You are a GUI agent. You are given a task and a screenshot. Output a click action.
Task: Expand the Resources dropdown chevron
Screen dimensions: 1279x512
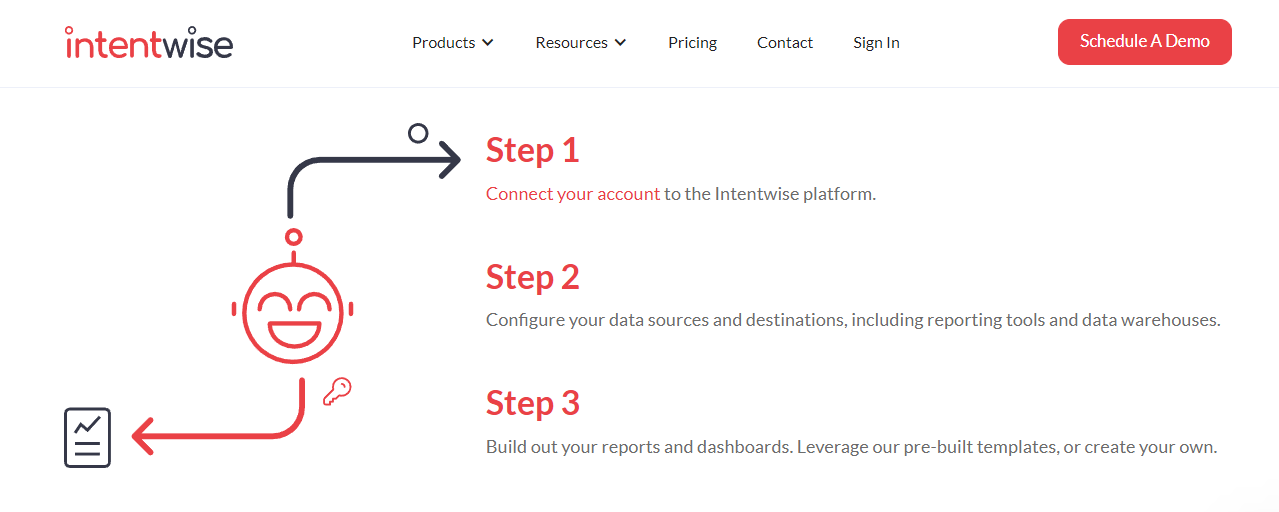click(x=620, y=43)
